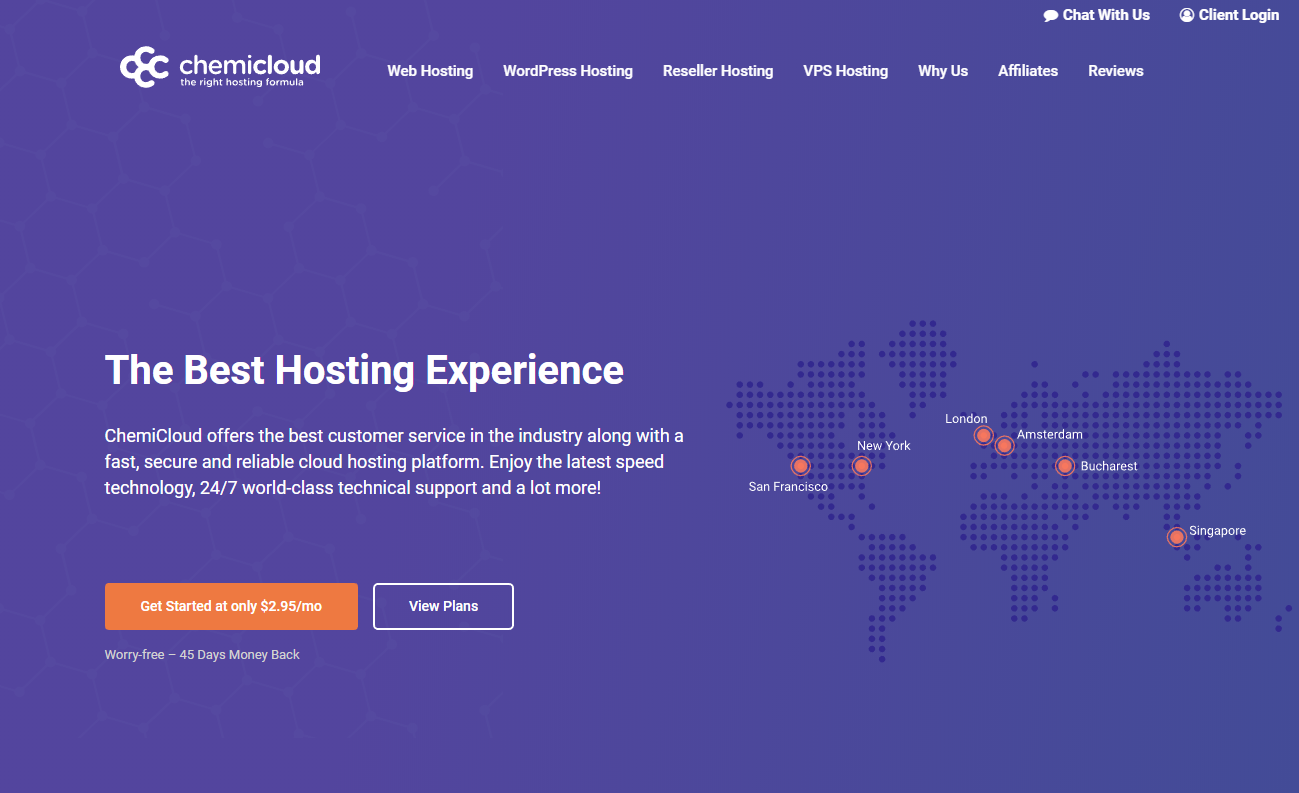Image resolution: width=1299 pixels, height=793 pixels.
Task: Visit the Affiliates page
Action: (x=1027, y=71)
